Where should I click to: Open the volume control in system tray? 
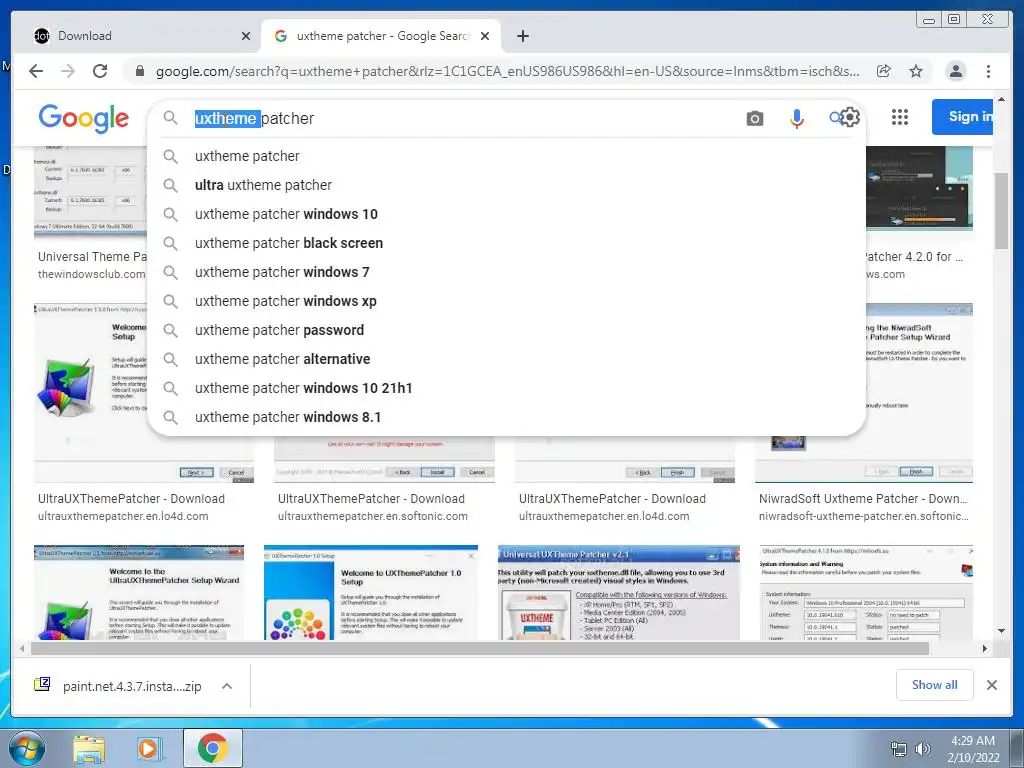[x=923, y=748]
